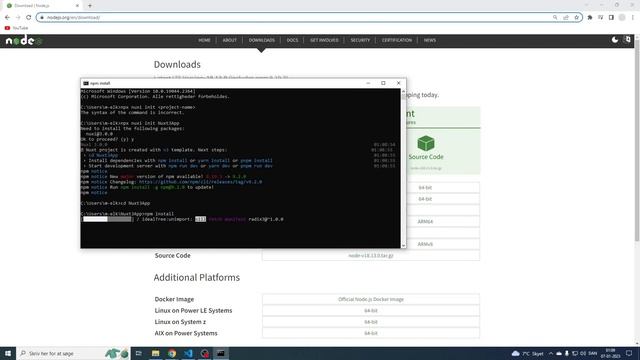Open the taskbar clock and date
This screenshot has width=640, height=360.
coord(611,353)
